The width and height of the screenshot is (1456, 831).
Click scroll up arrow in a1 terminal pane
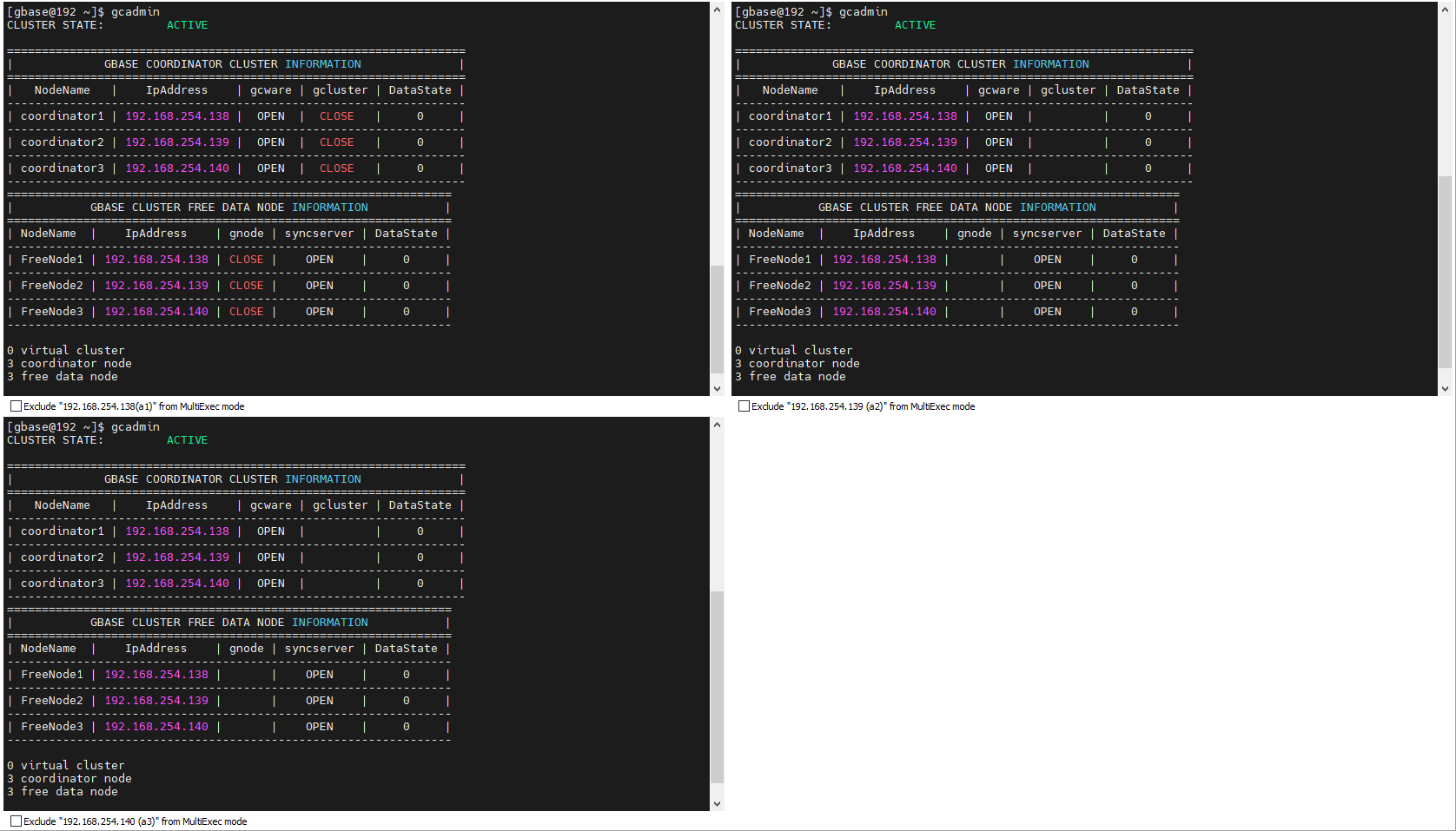click(x=717, y=10)
